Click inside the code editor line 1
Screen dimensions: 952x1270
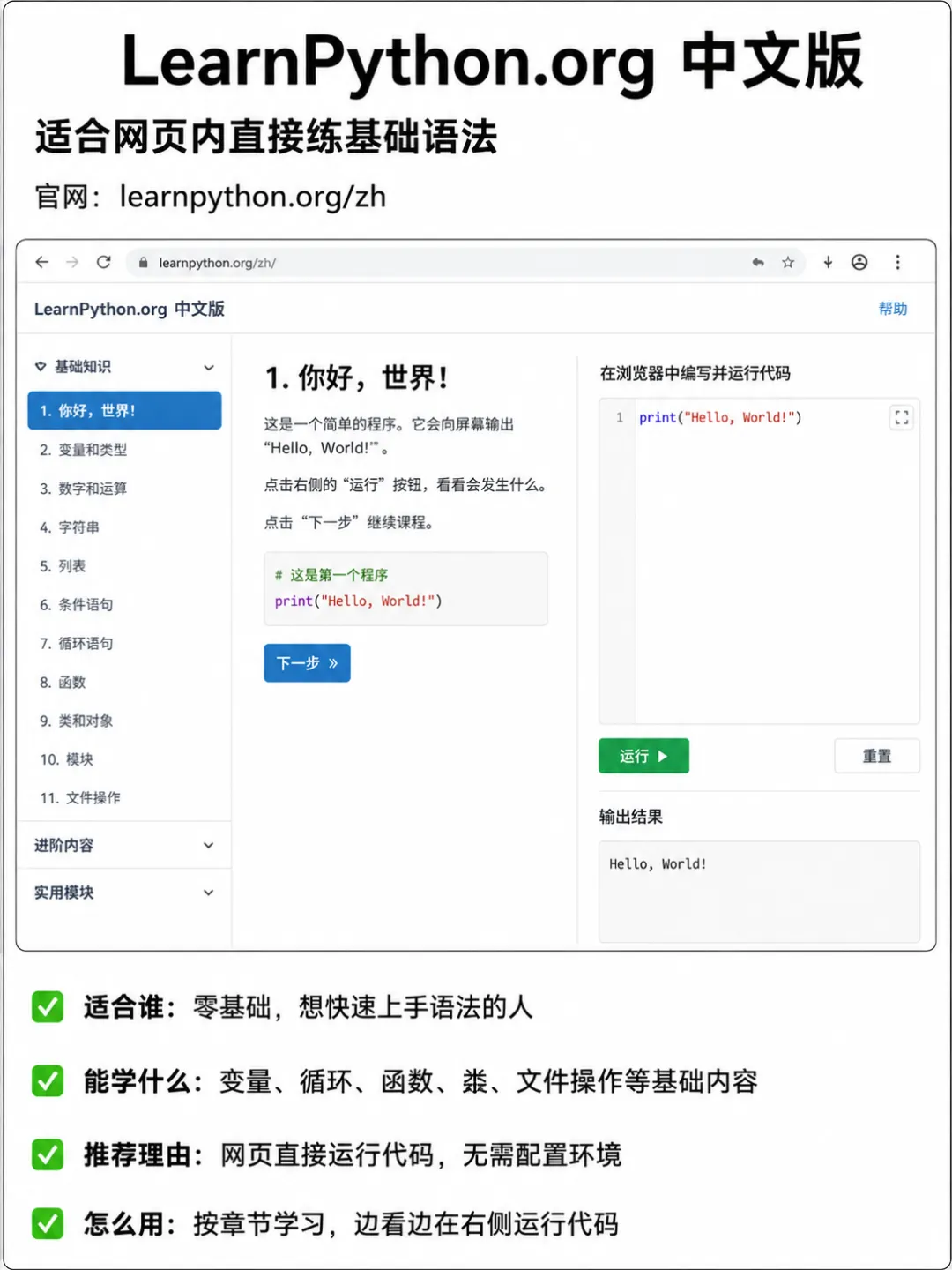point(720,417)
